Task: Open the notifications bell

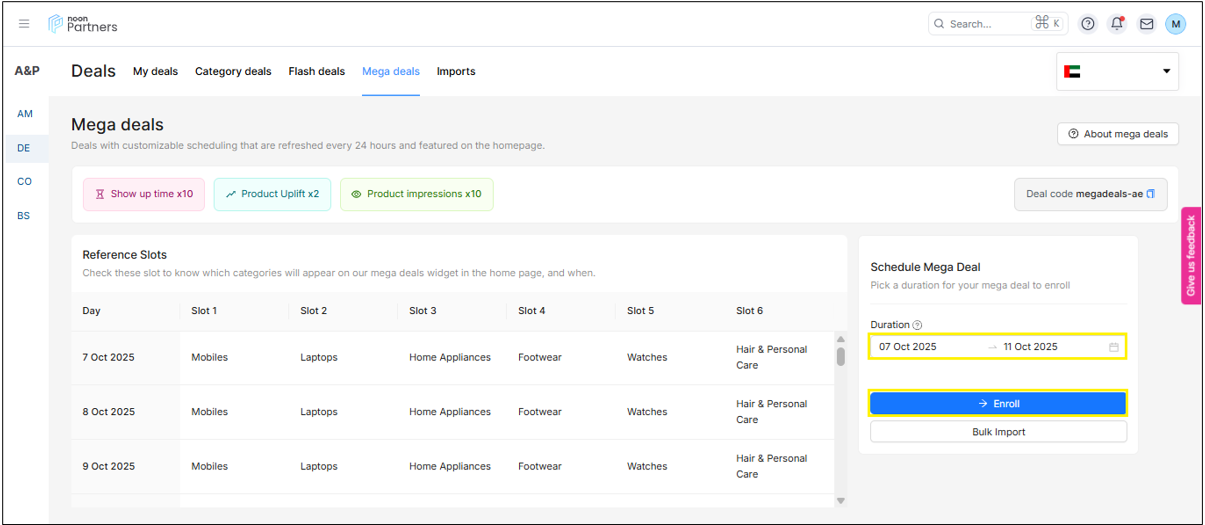Action: pyautogui.click(x=1117, y=24)
